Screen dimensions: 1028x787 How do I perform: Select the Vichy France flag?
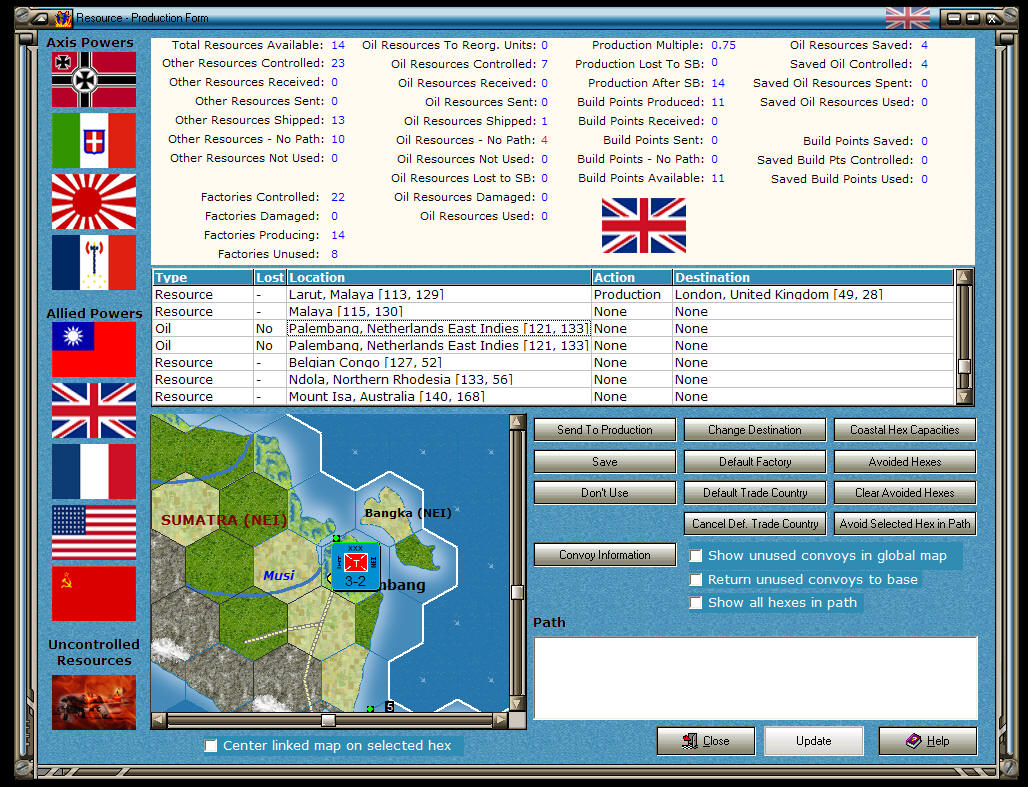94,262
